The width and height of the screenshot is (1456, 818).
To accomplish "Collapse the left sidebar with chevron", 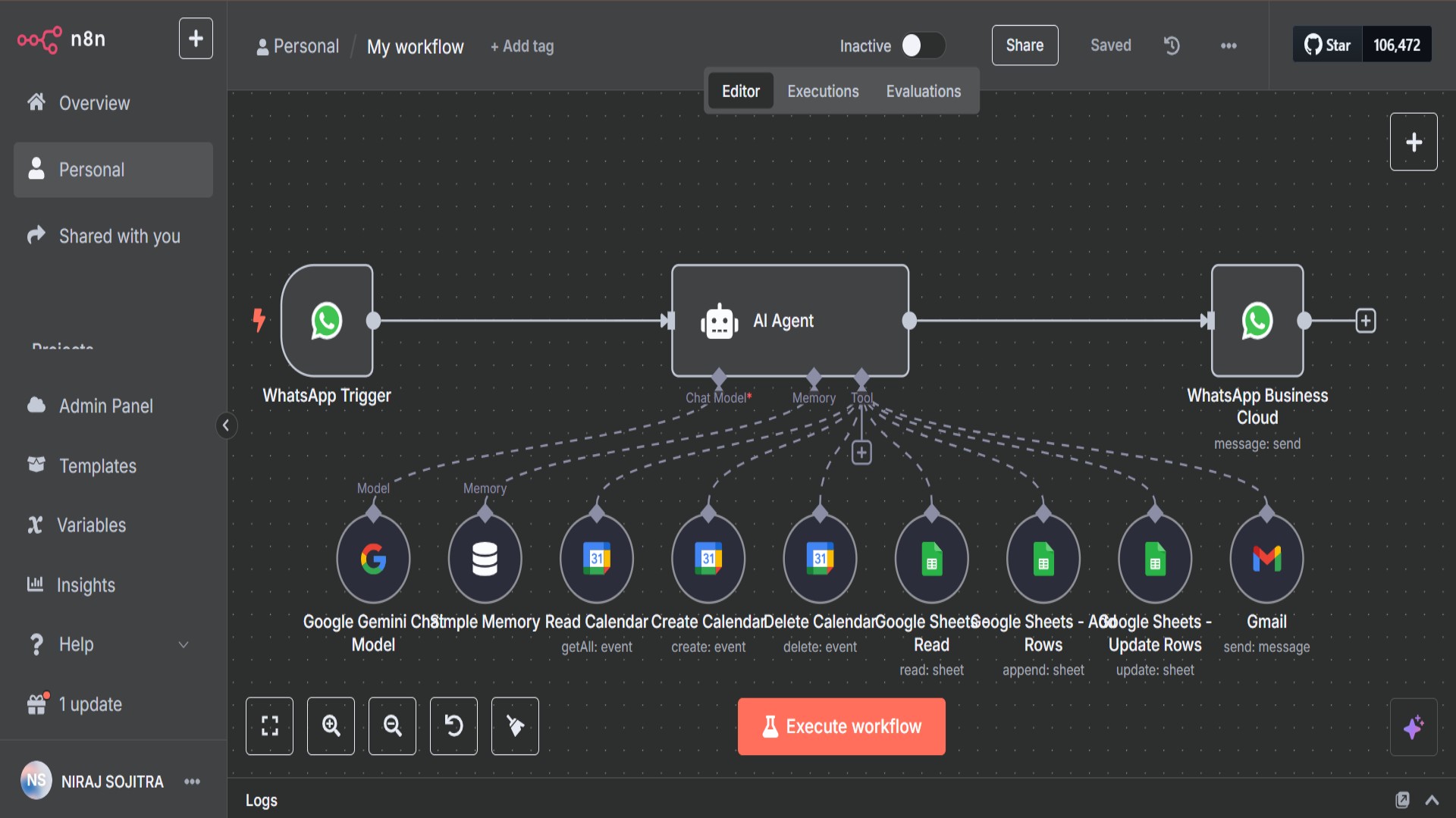I will 225,425.
